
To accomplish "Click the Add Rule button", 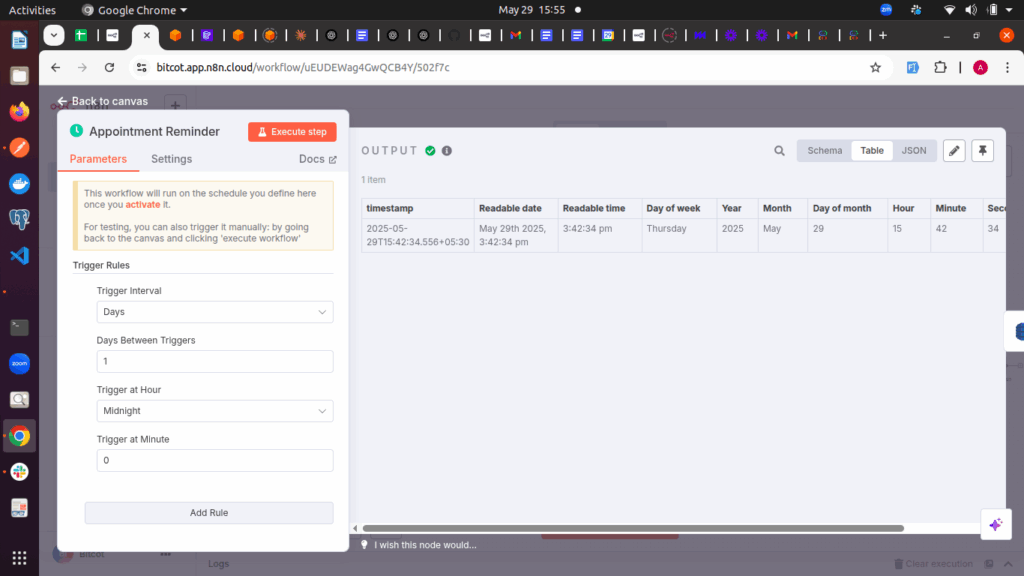I will click(209, 513).
